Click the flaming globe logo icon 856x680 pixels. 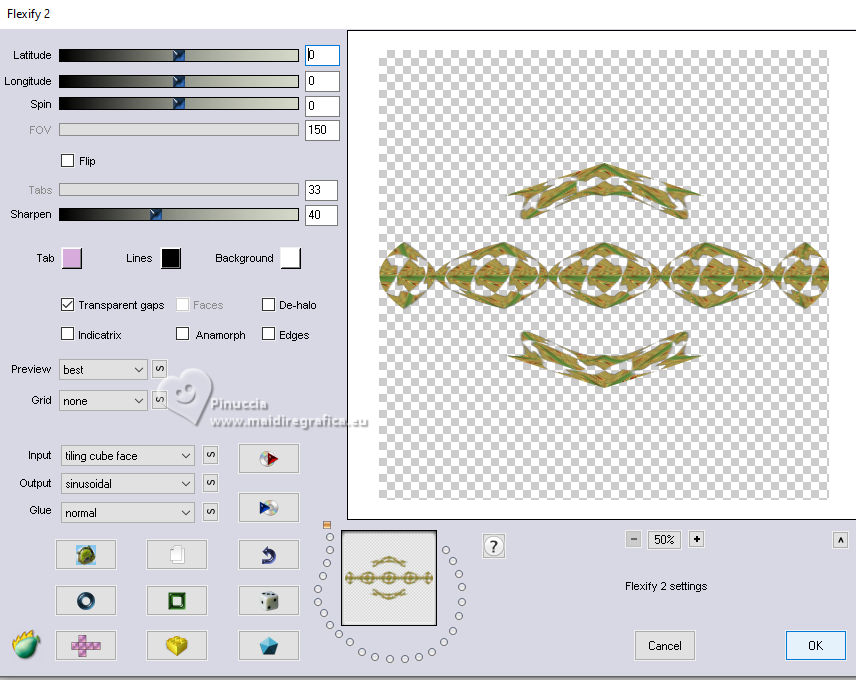click(x=26, y=645)
